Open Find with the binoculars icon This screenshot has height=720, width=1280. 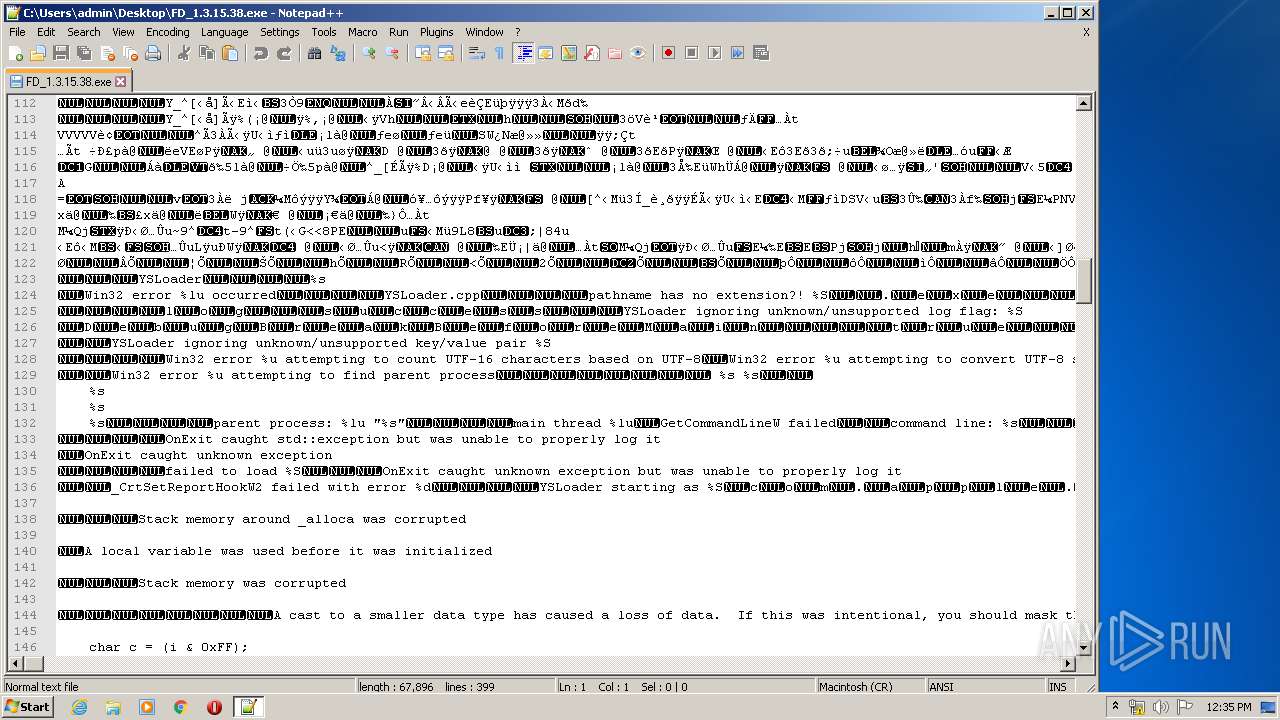click(315, 53)
